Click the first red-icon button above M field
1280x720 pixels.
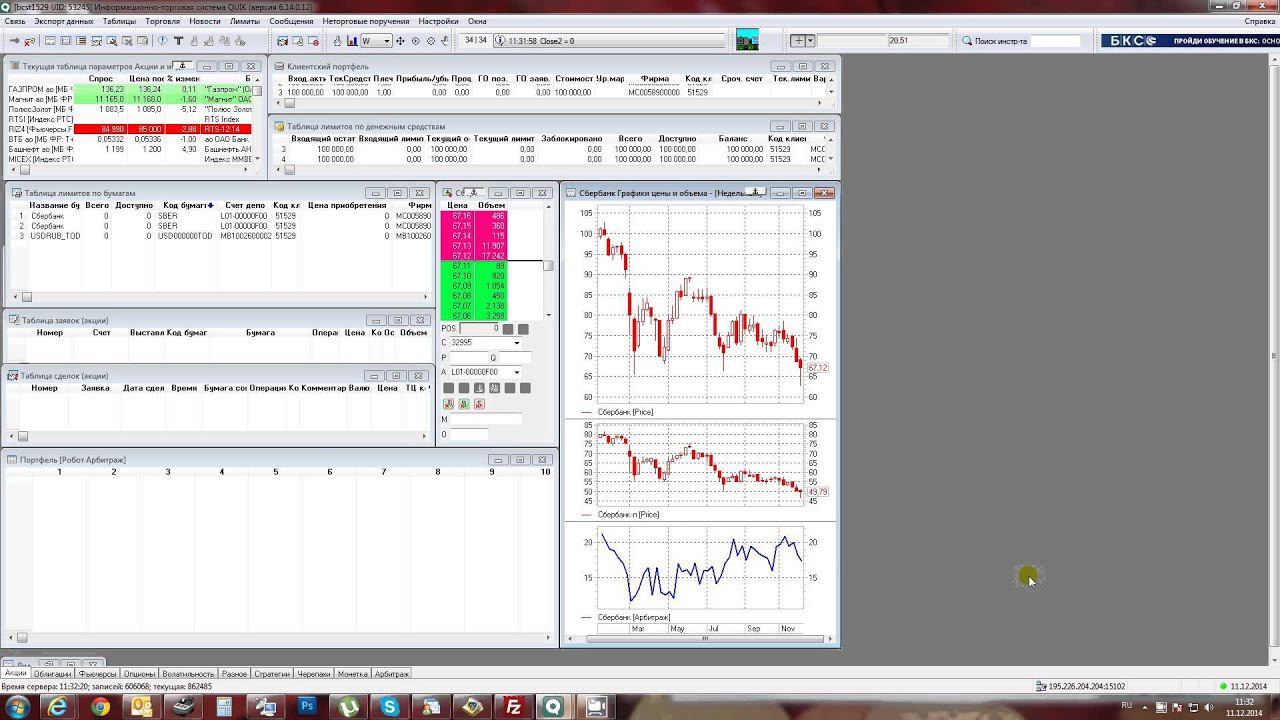(448, 404)
